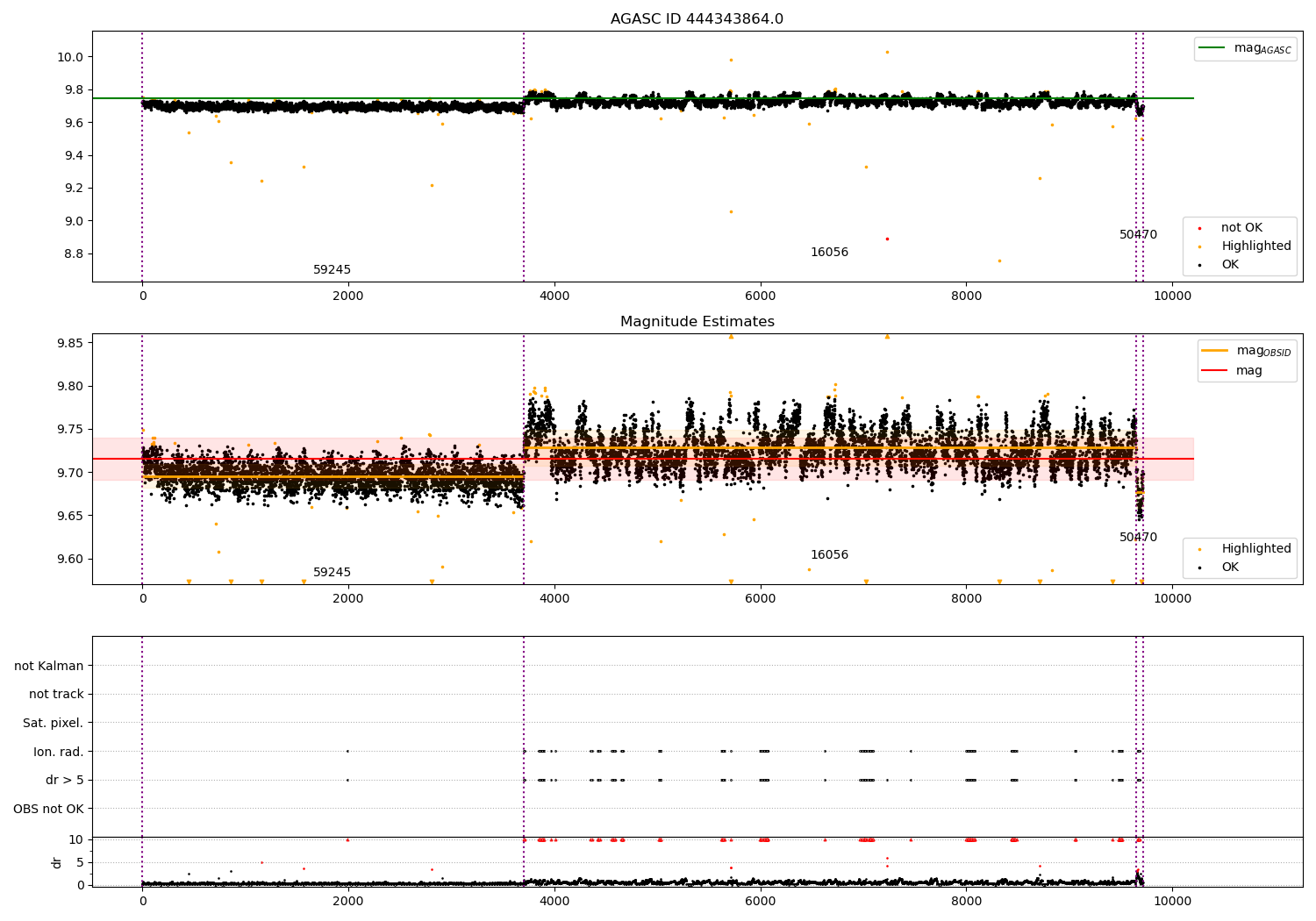Click the 9.80 y-axis tick label
The image size is (1316, 921).
click(70, 386)
